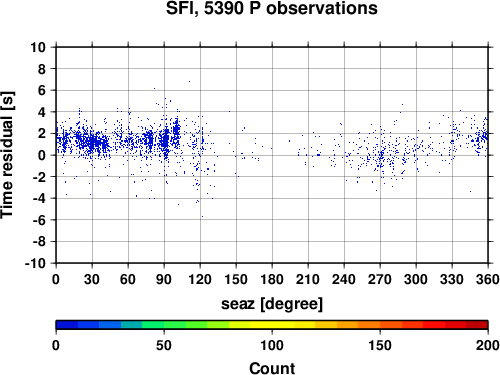Select the dark blue segment of colorbar

[67, 325]
